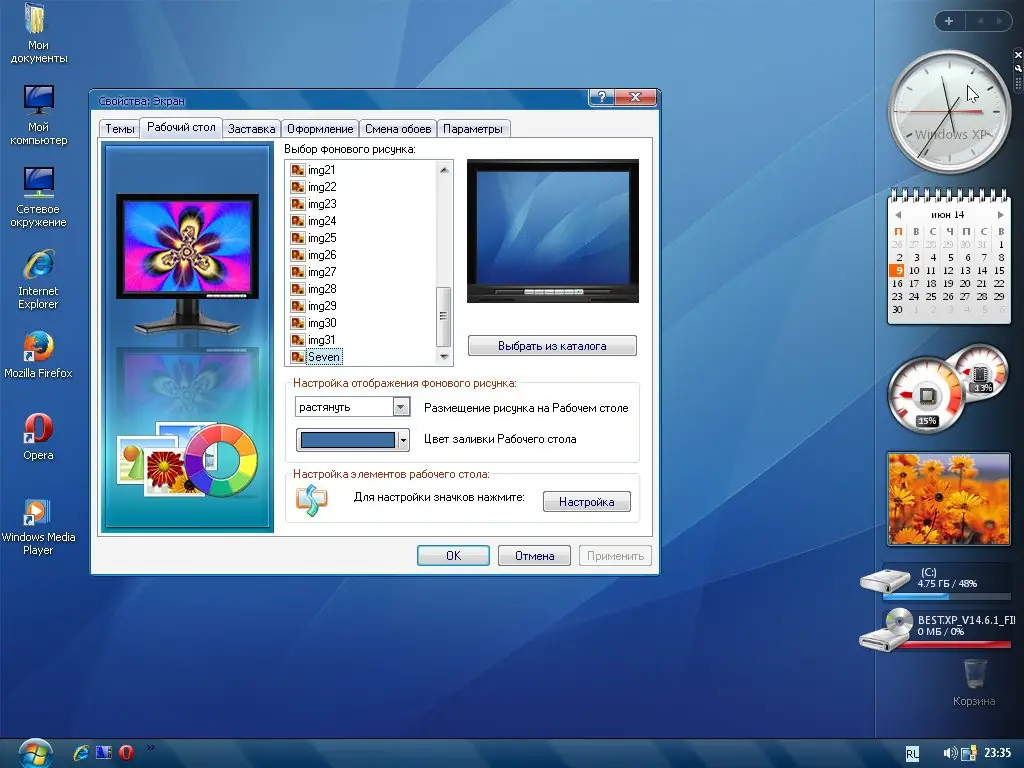This screenshot has height=768, width=1024.
Task: Click the wallpaper list scroll down arrow
Action: tap(444, 357)
